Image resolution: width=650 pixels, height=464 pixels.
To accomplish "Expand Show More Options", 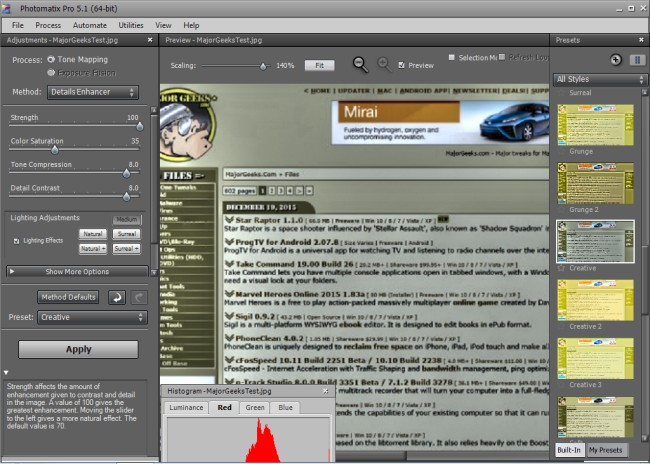I will (77, 272).
